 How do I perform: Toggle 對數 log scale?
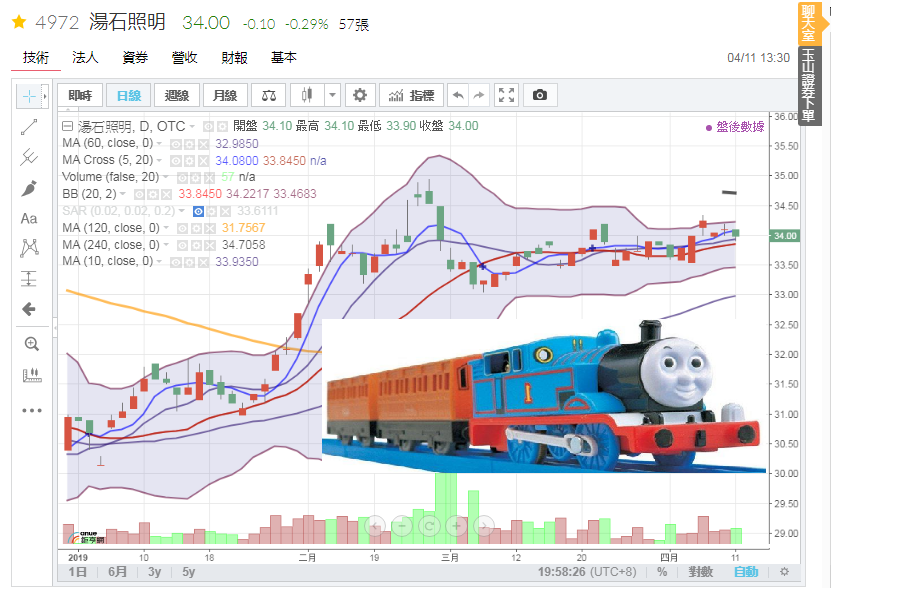click(700, 572)
